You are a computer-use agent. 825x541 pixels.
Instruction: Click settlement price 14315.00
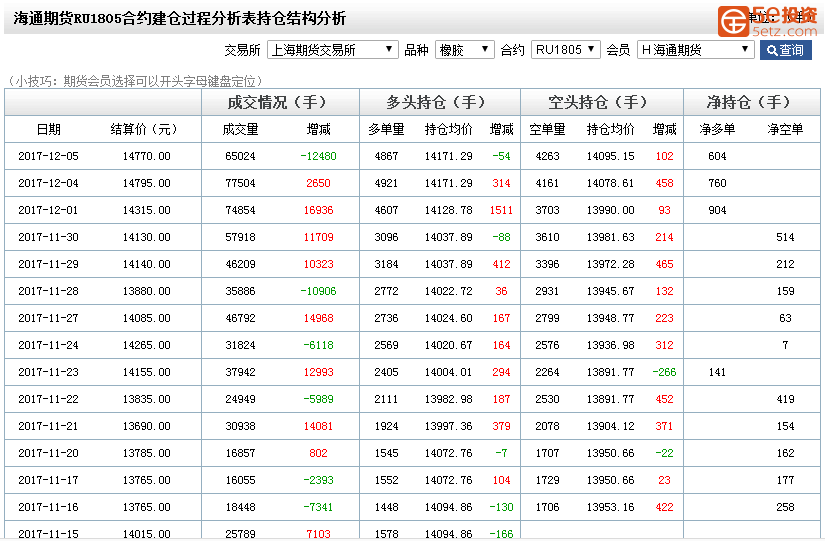click(146, 210)
